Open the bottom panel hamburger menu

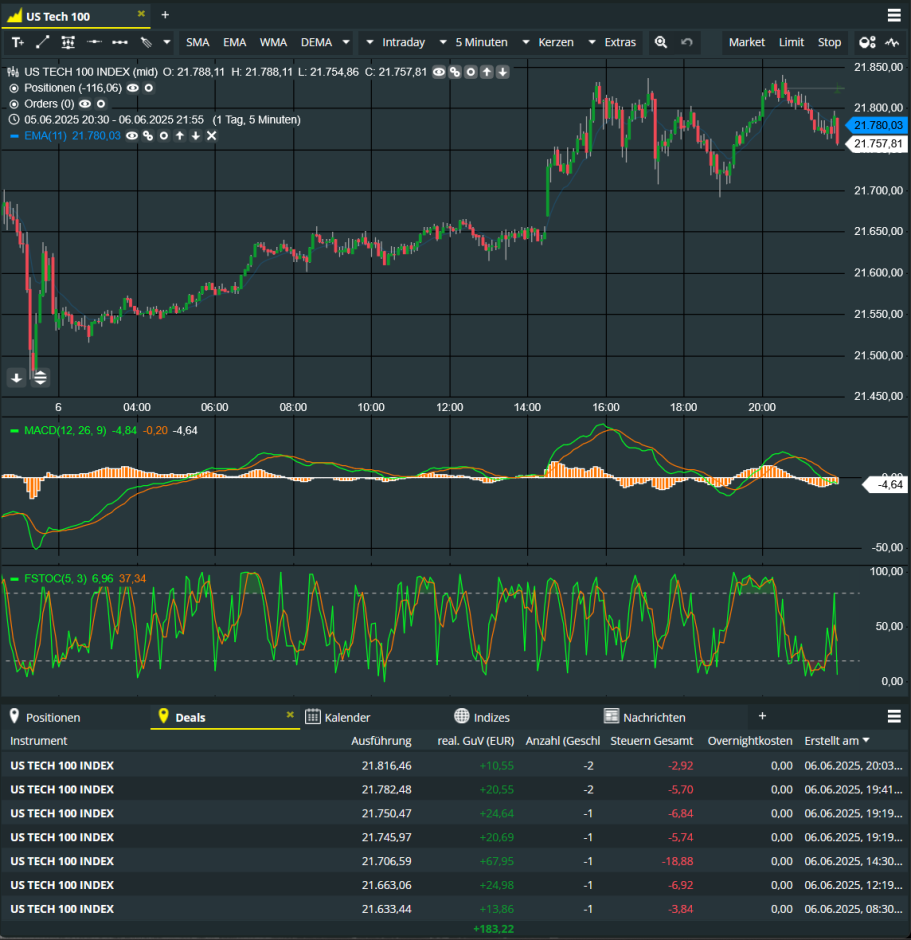pos(894,716)
